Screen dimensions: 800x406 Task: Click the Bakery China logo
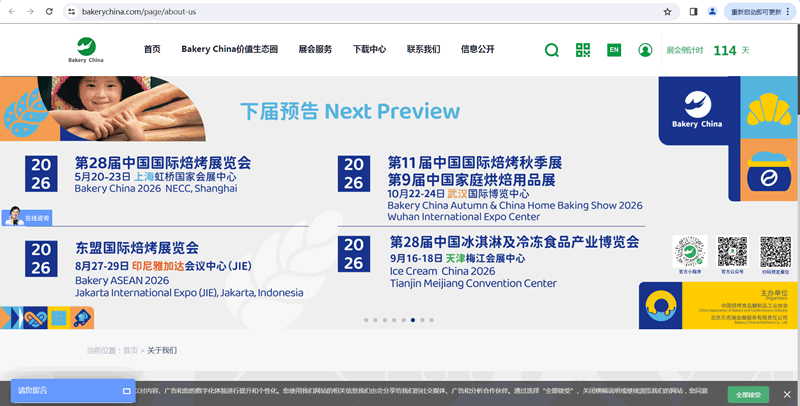tap(88, 49)
